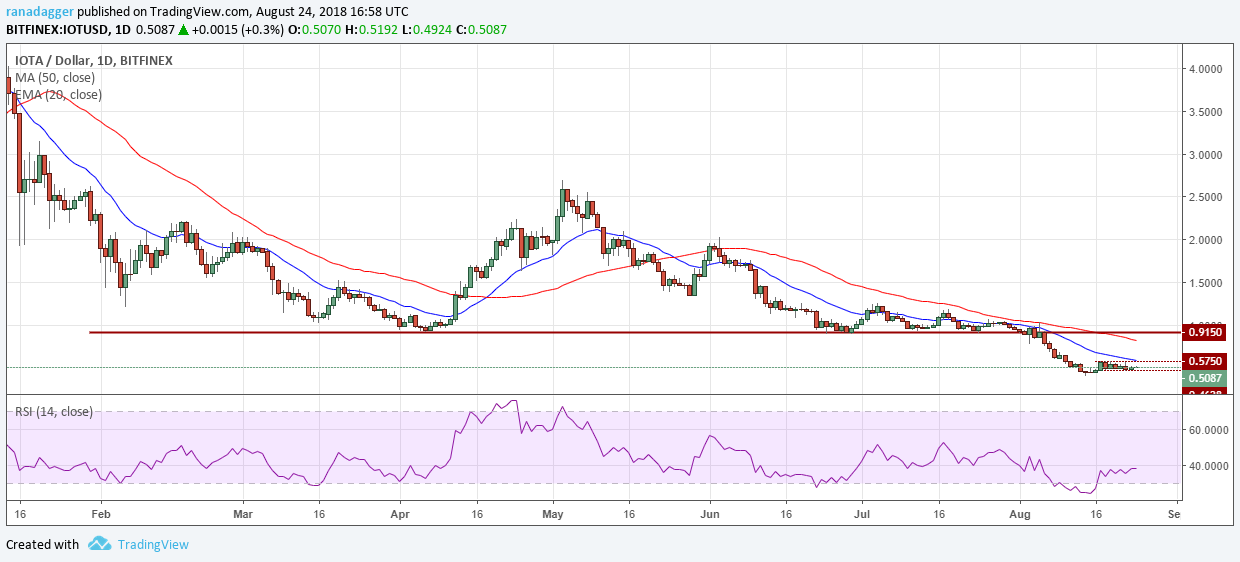Click the Mar label on time axis
1240x562 pixels.
point(245,512)
